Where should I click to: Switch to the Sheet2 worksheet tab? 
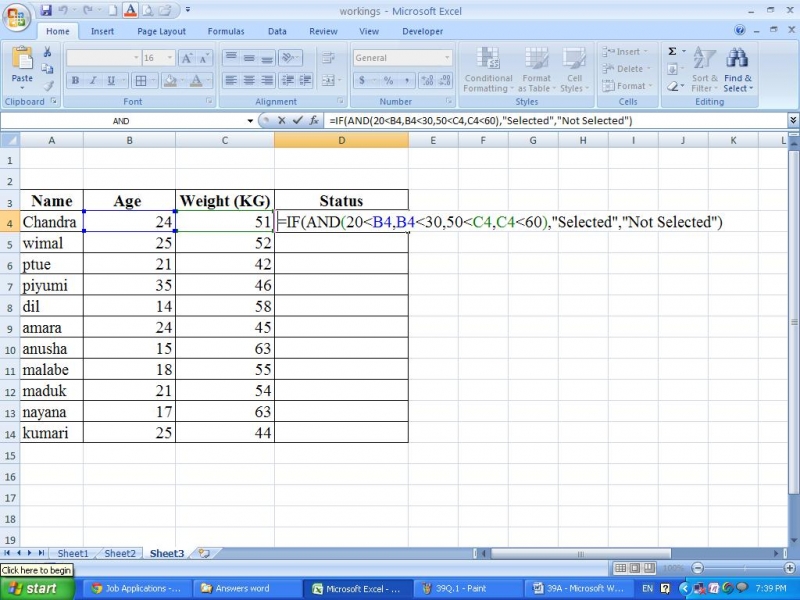coord(120,553)
